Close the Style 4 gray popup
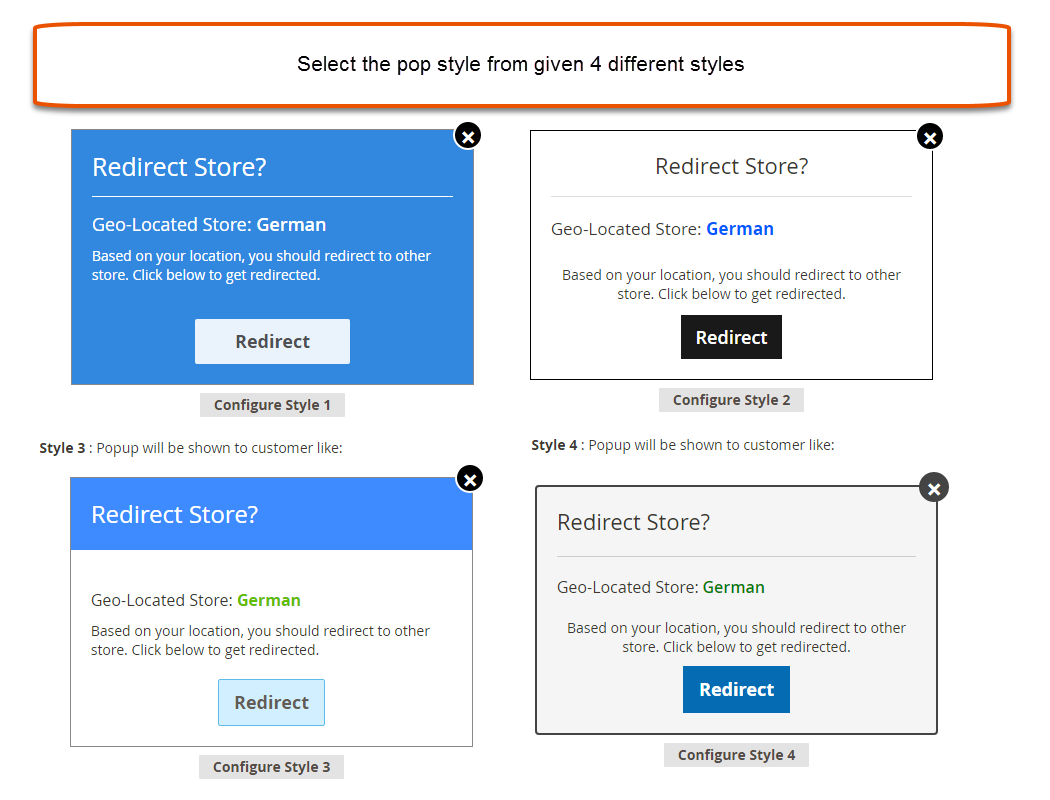The width and height of the screenshot is (1050, 800). tap(934, 488)
